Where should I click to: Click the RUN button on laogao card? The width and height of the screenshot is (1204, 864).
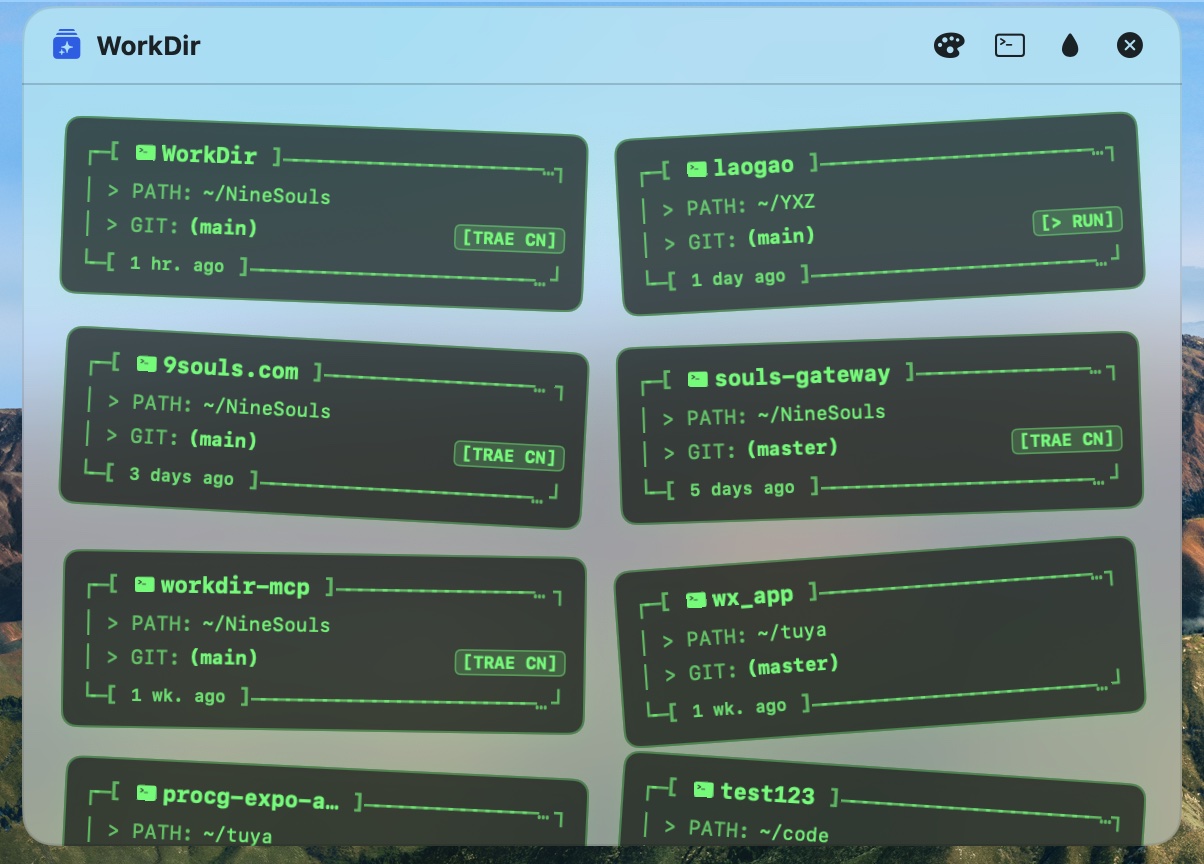pos(1077,221)
